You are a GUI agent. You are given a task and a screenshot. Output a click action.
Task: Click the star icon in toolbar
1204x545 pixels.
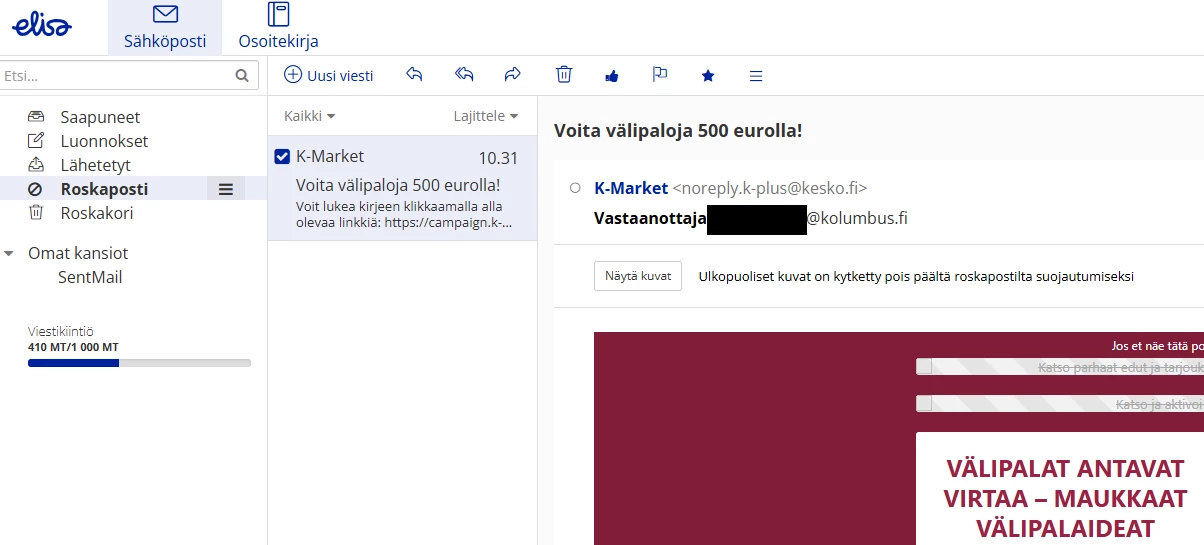coord(708,75)
